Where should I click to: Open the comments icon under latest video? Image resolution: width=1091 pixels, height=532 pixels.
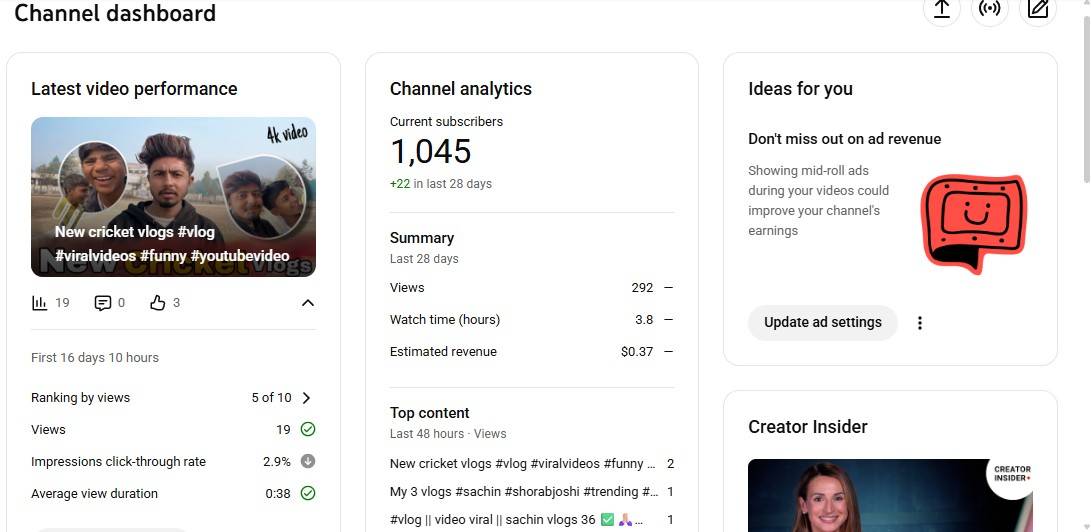(102, 303)
